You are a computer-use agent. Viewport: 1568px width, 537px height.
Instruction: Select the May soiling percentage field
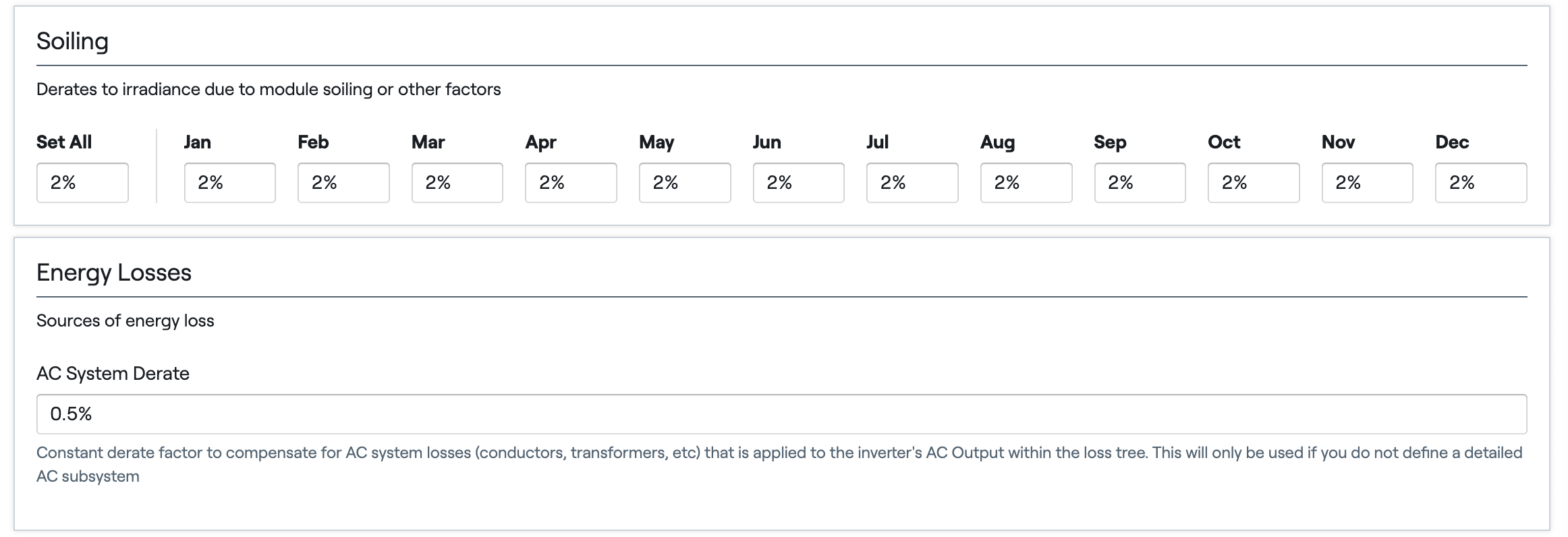pos(685,182)
